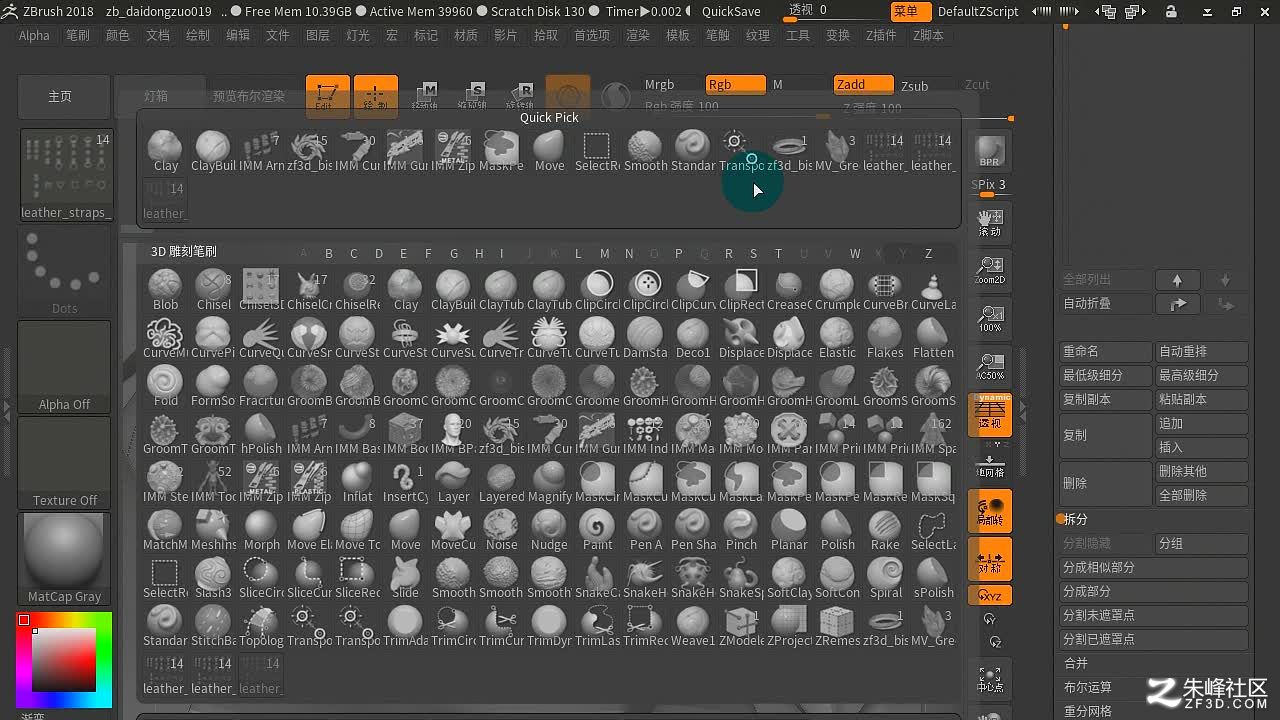This screenshot has height=720, width=1280.
Task: Select the Blob sculpting brush
Action: click(x=165, y=290)
